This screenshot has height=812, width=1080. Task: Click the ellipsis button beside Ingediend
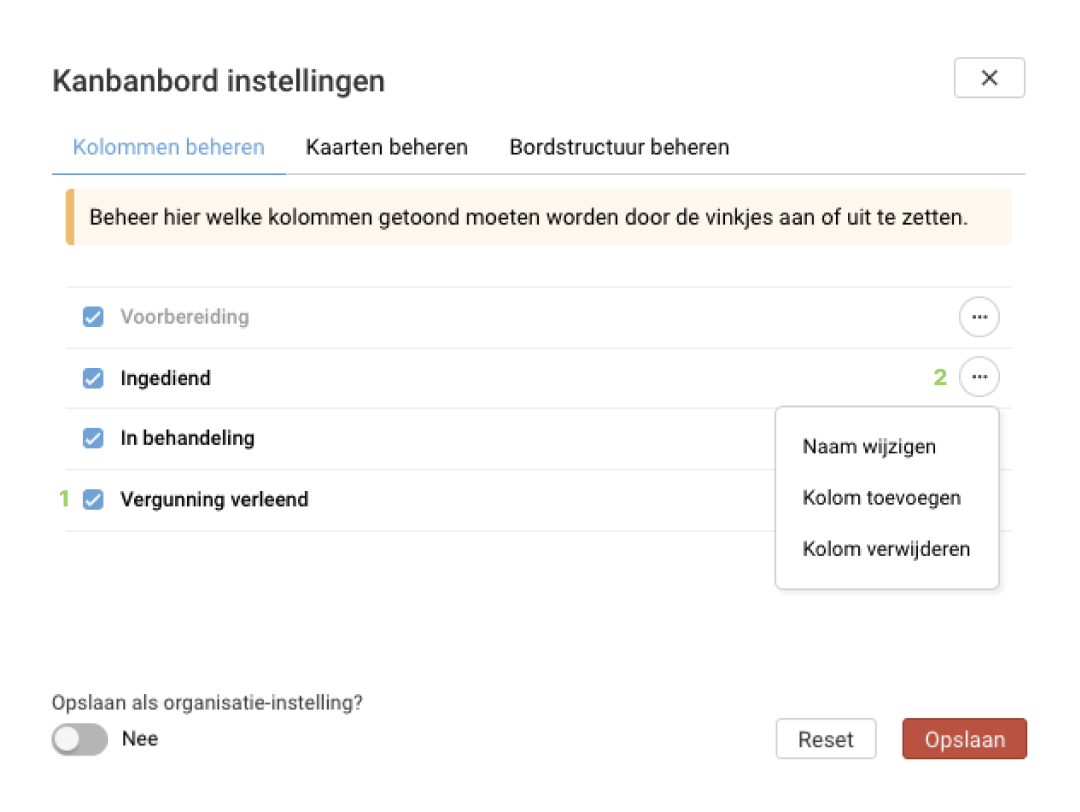pyautogui.click(x=979, y=377)
